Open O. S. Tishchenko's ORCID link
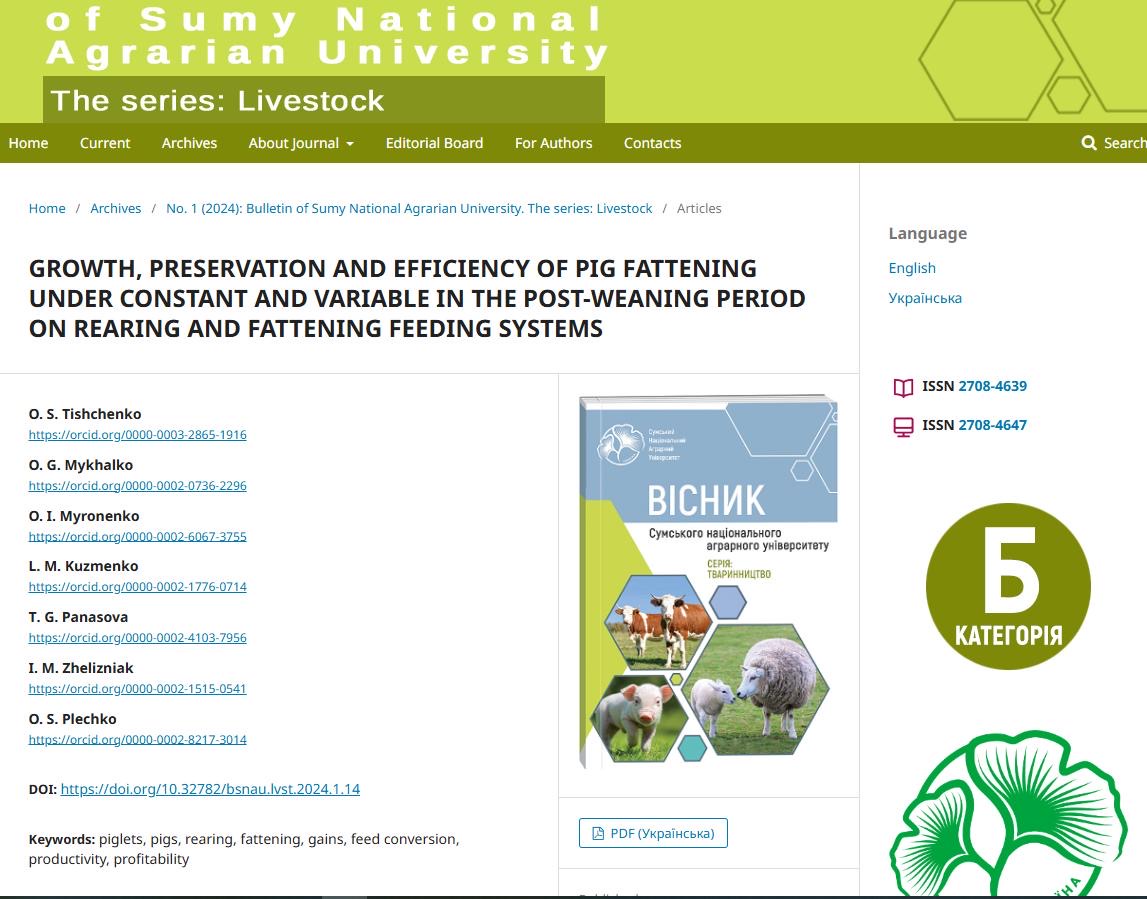The width and height of the screenshot is (1147, 899). tap(137, 435)
